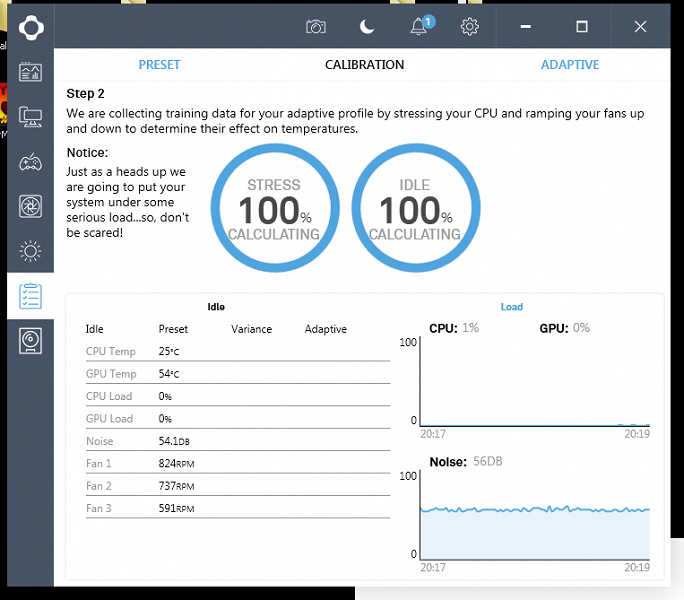Select the CALIBRATION tab
This screenshot has height=600, width=684.
[364, 65]
